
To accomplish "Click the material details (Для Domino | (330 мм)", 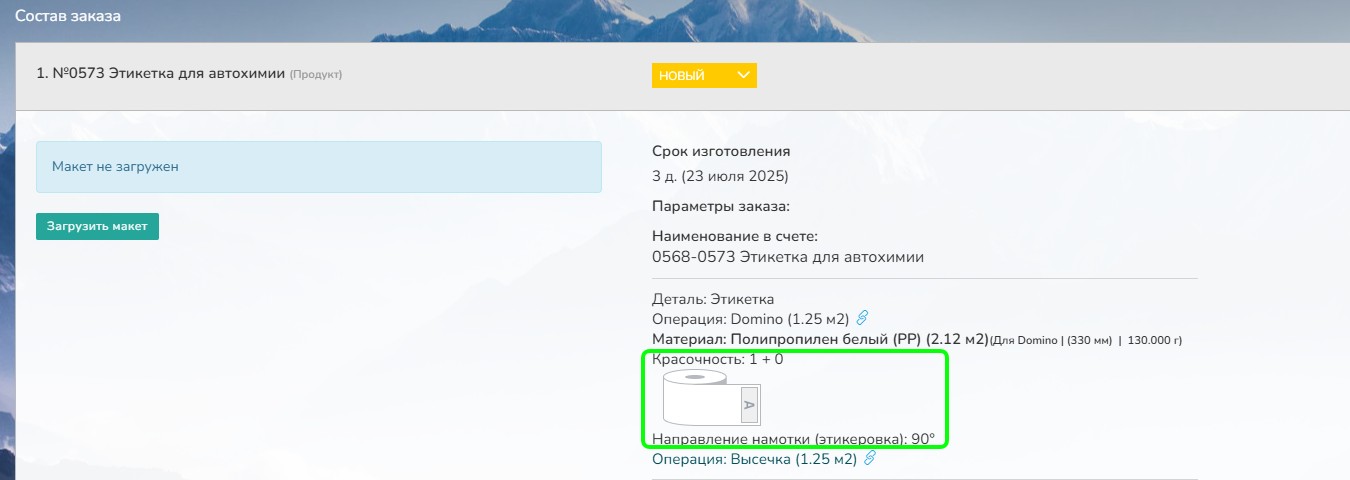I will (x=1086, y=341).
